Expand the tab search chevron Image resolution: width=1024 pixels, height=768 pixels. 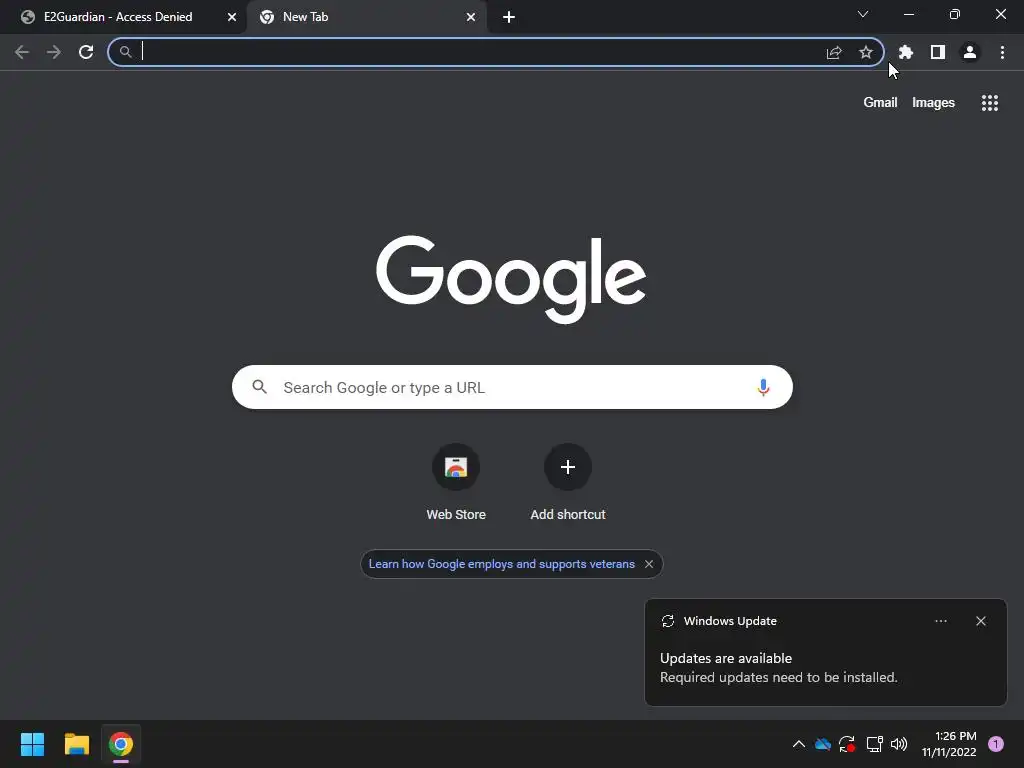tap(863, 14)
